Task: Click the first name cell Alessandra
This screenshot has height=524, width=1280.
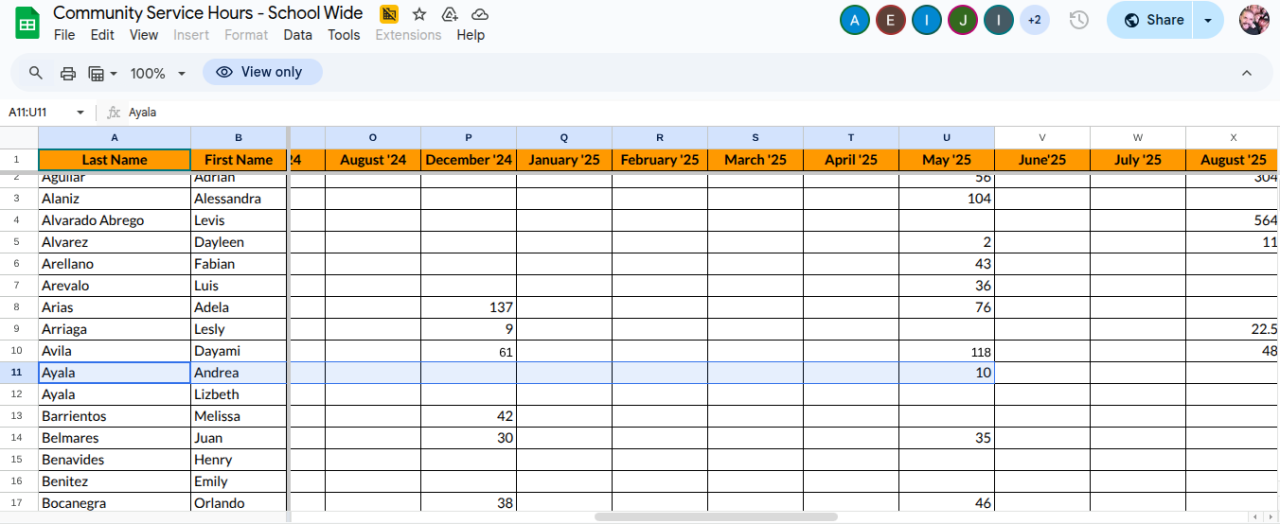Action: click(x=238, y=198)
